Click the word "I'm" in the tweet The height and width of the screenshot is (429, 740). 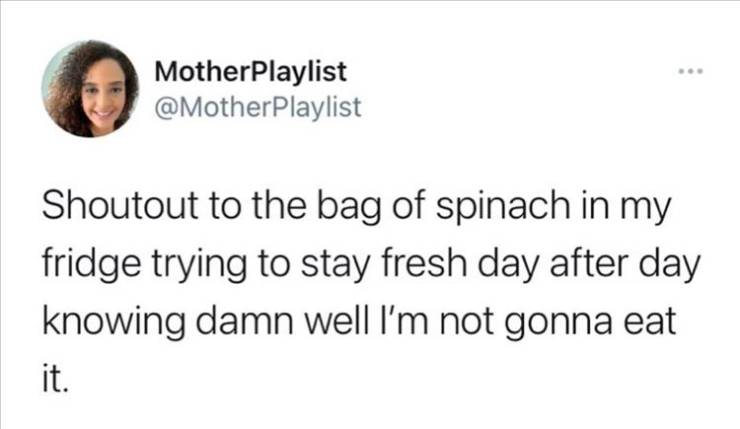[x=402, y=320]
